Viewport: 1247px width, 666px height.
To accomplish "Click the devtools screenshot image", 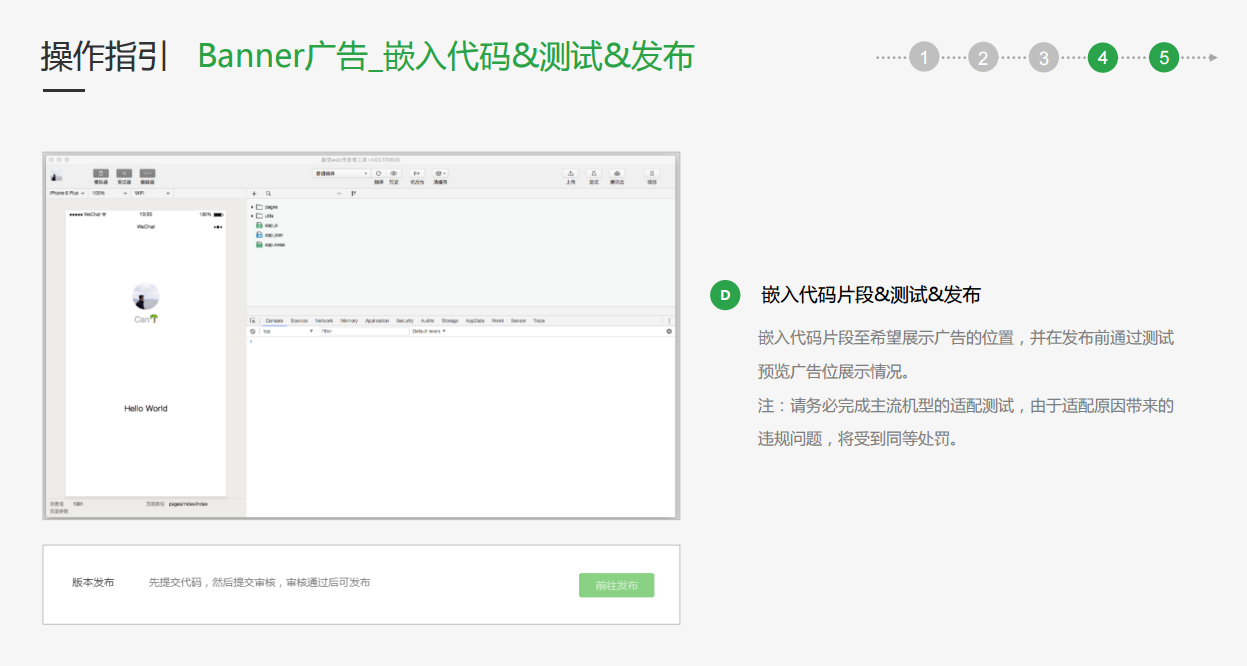I will (x=361, y=336).
